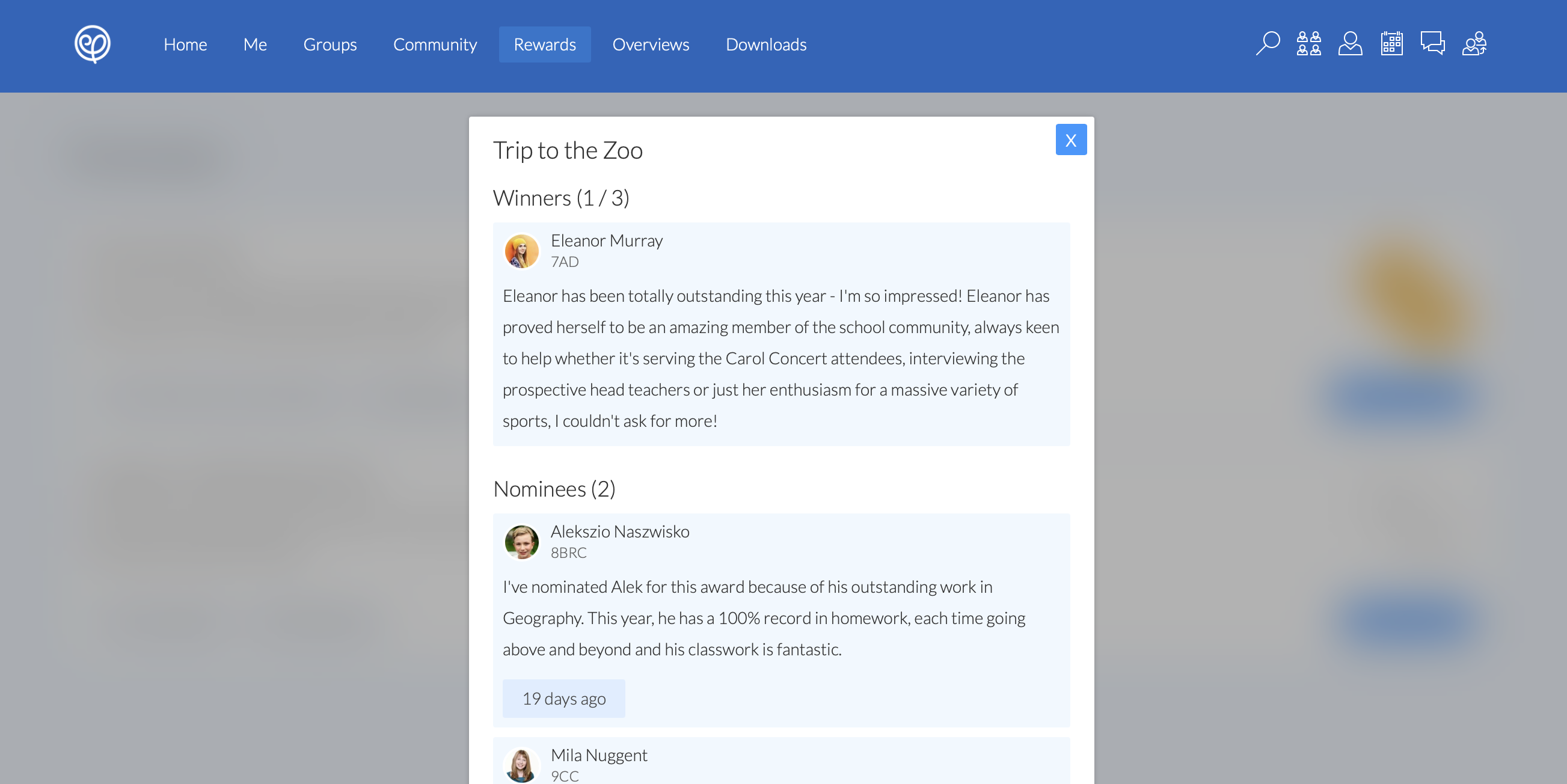Close the Trip to the Zoo modal
Screen dimensions: 1567x784
click(x=1071, y=140)
